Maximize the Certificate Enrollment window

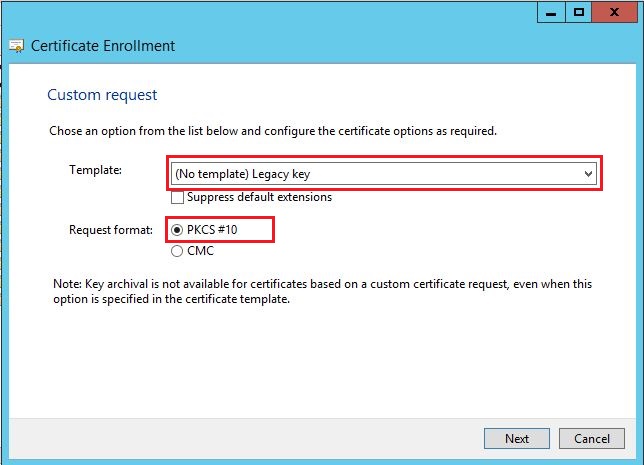(579, 12)
